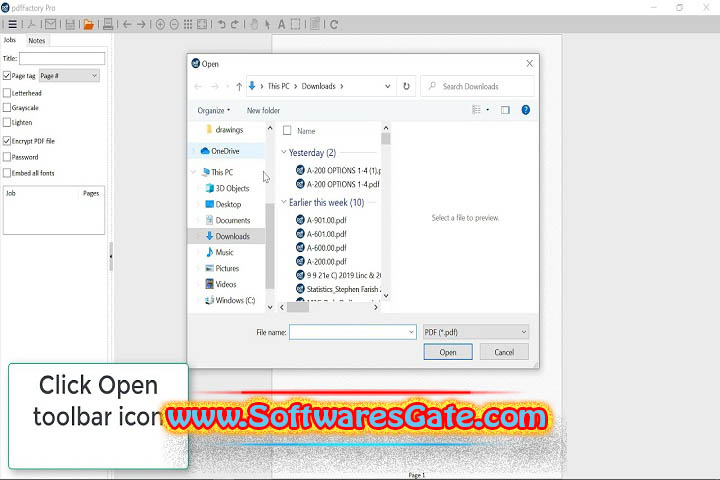Image resolution: width=720 pixels, height=480 pixels.
Task: Click This PC in the address breadcrumb
Action: (279, 86)
